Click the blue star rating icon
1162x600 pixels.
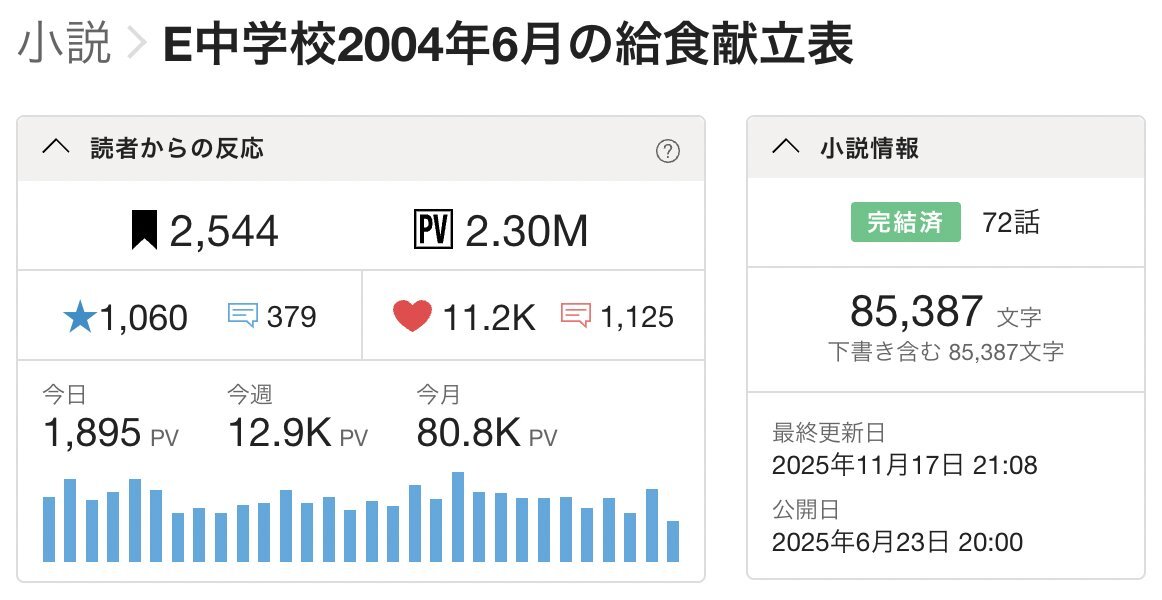(x=79, y=317)
